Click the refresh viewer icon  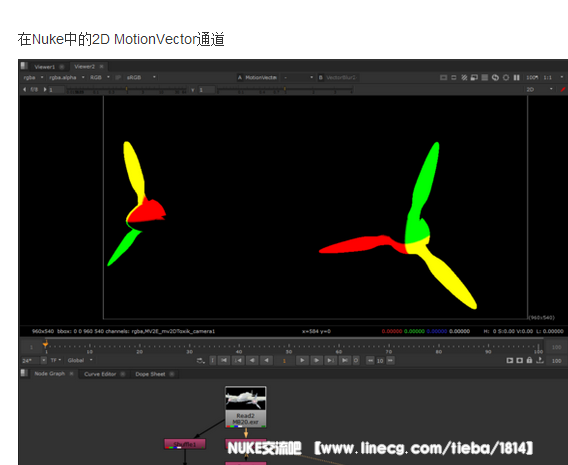click(495, 78)
